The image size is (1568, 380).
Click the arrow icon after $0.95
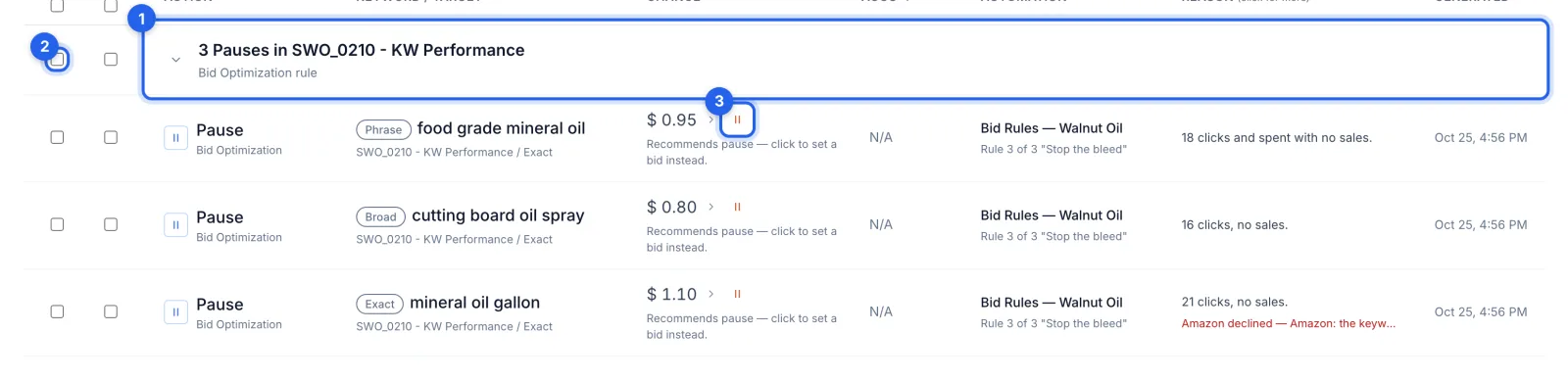710,120
